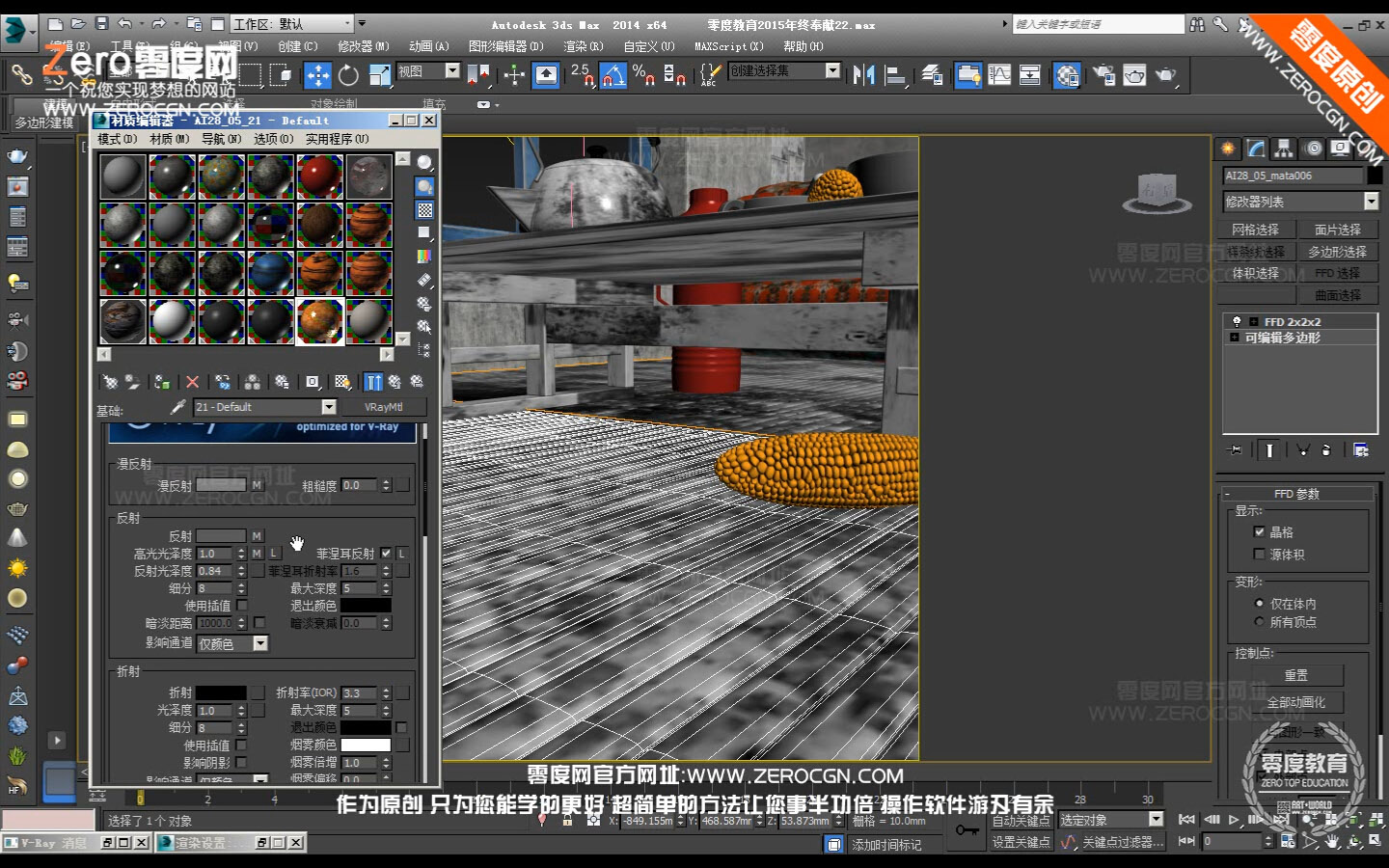Select the Scale transform tool

pyautogui.click(x=380, y=75)
